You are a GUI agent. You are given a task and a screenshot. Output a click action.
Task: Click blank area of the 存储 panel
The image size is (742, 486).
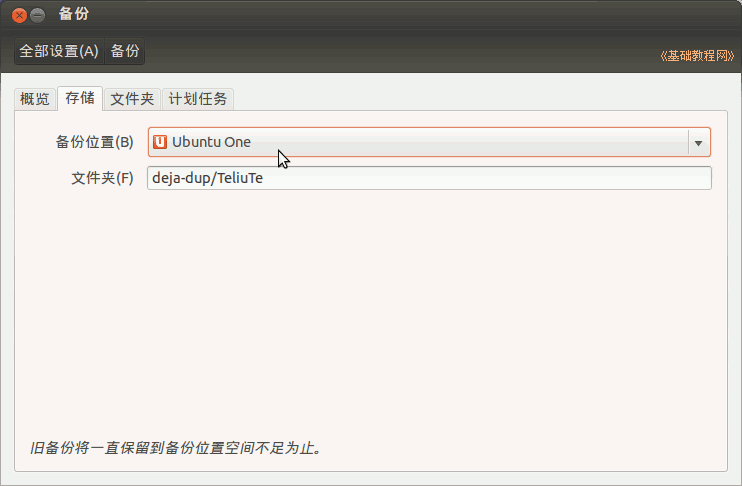point(370,320)
